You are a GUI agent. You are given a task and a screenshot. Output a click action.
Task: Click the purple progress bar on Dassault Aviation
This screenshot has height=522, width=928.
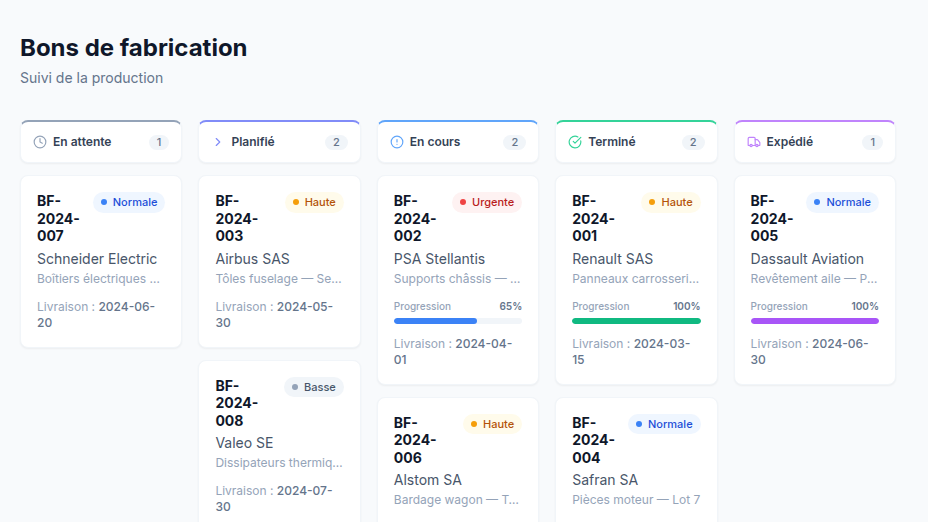[x=814, y=321]
